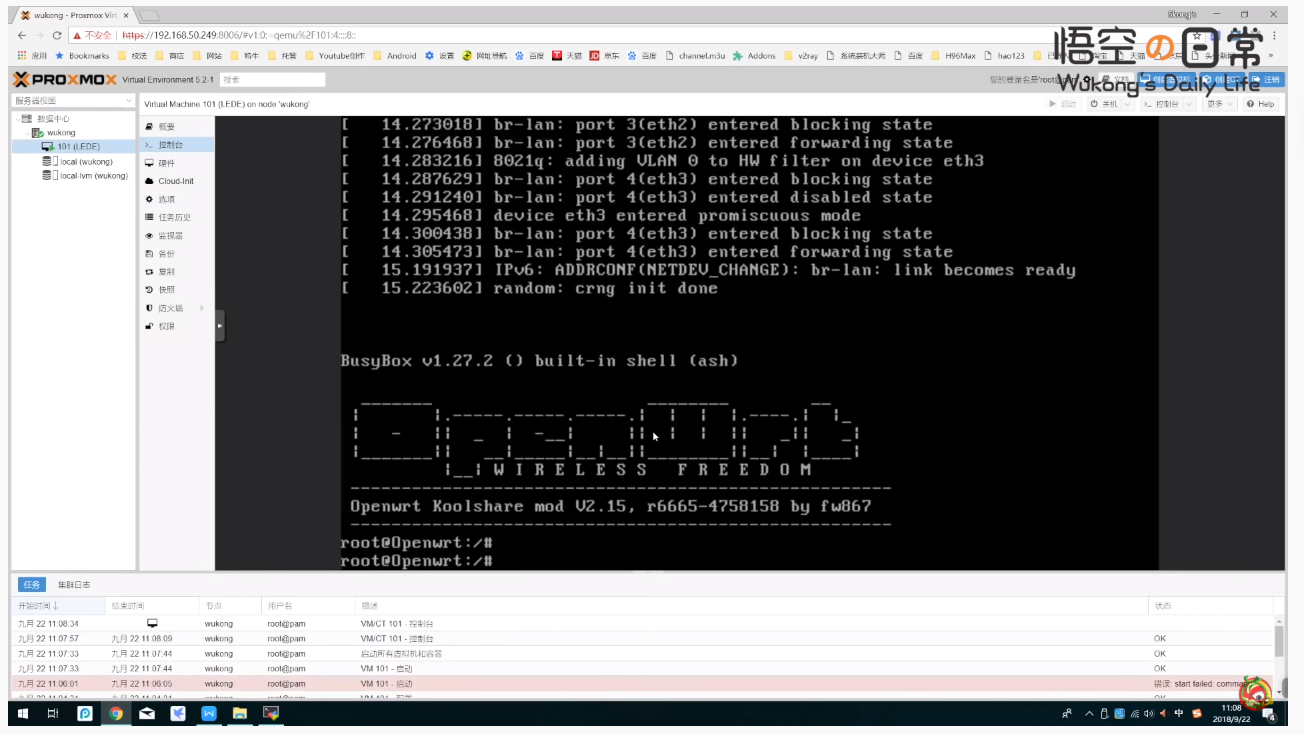Open File Explorer from the taskbar
1304x734 pixels.
240,713
